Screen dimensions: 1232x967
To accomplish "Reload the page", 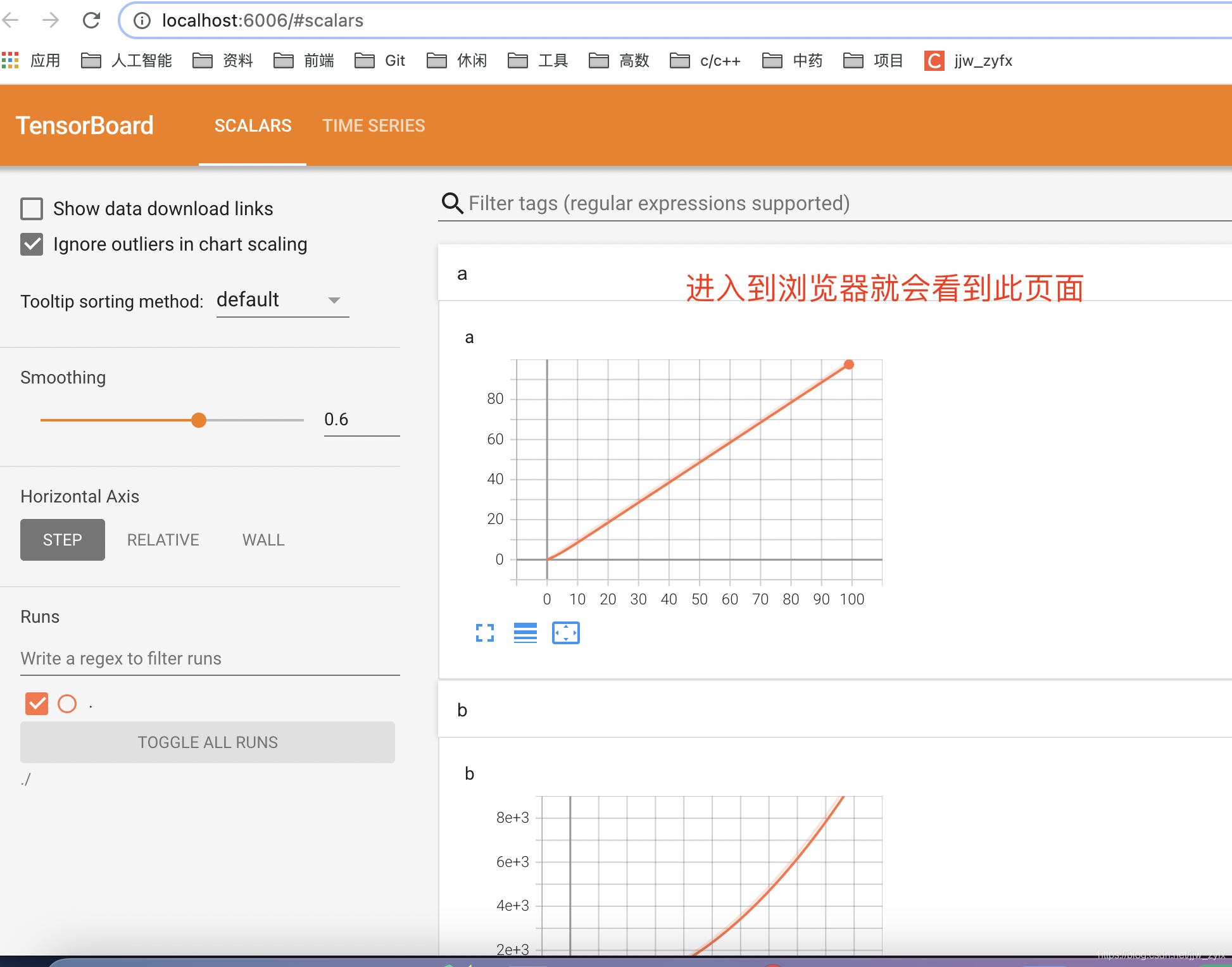I will [91, 20].
